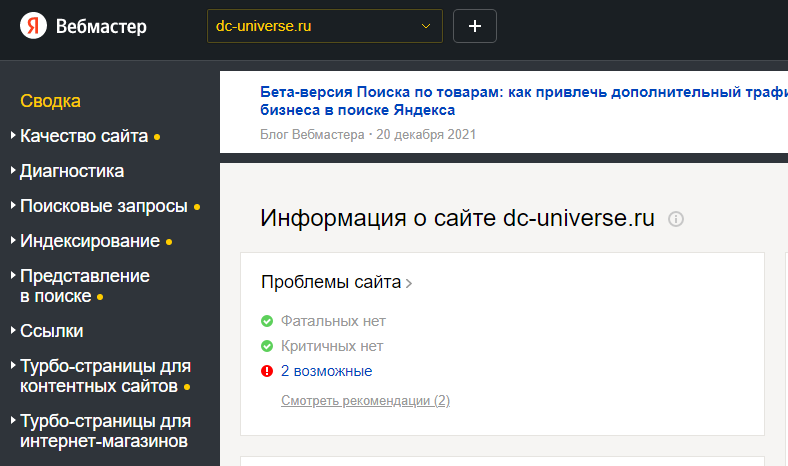Open the 'Сводка' menu item

pyautogui.click(x=50, y=101)
